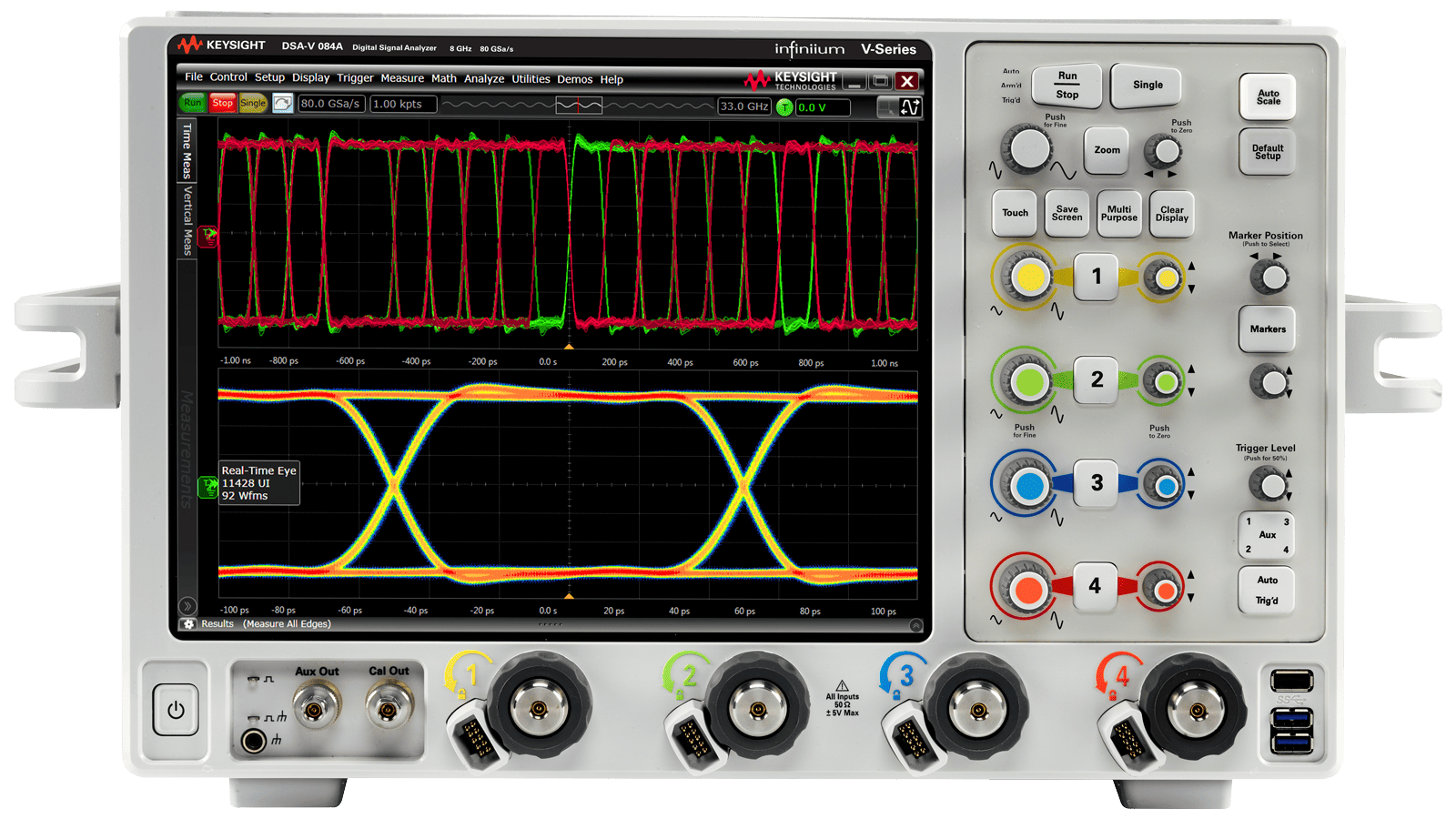1456x819 pixels.
Task: Click the horizontal position knob
Action: pyautogui.click(x=1163, y=151)
